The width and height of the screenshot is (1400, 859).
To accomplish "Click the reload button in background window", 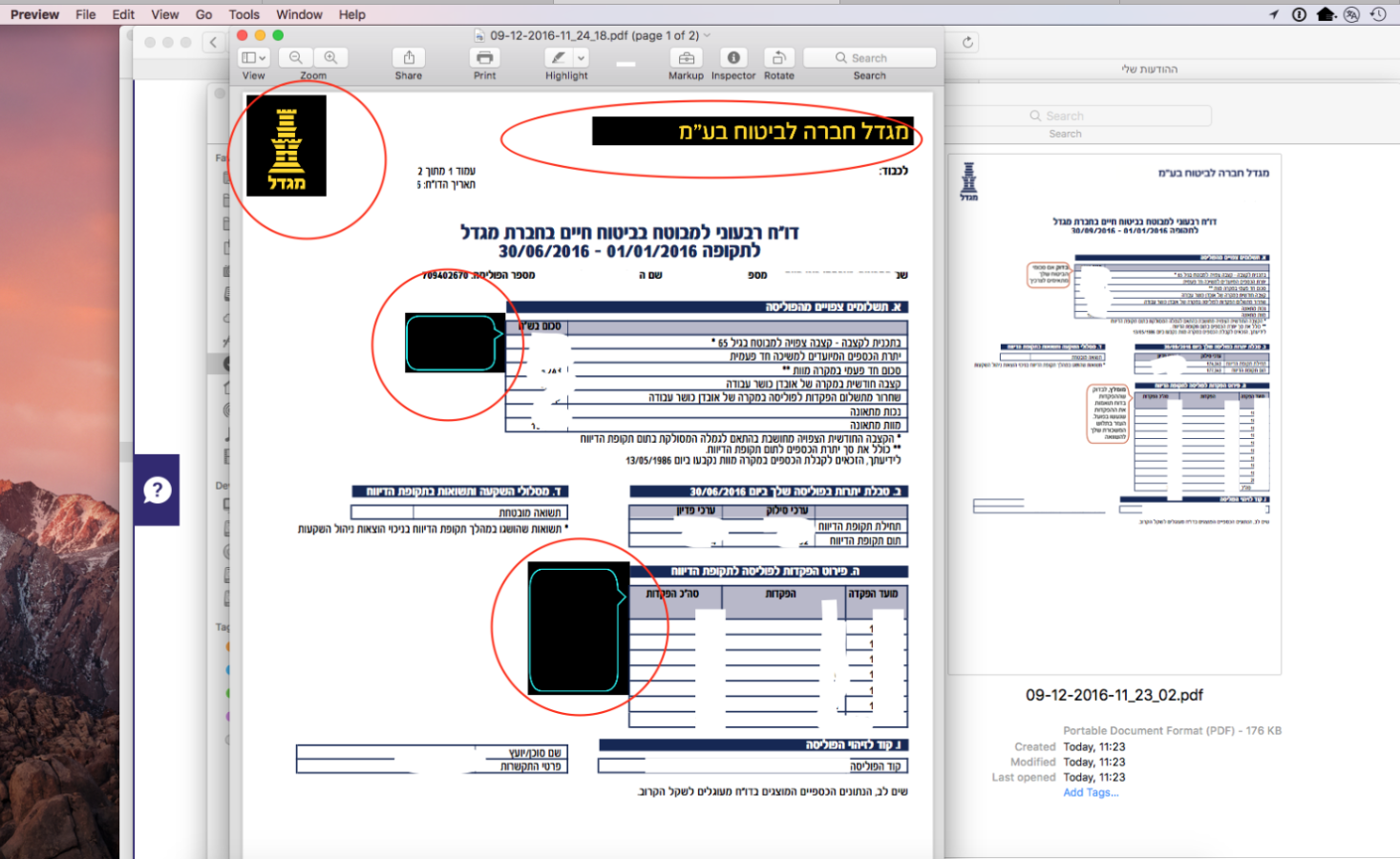I will point(967,42).
